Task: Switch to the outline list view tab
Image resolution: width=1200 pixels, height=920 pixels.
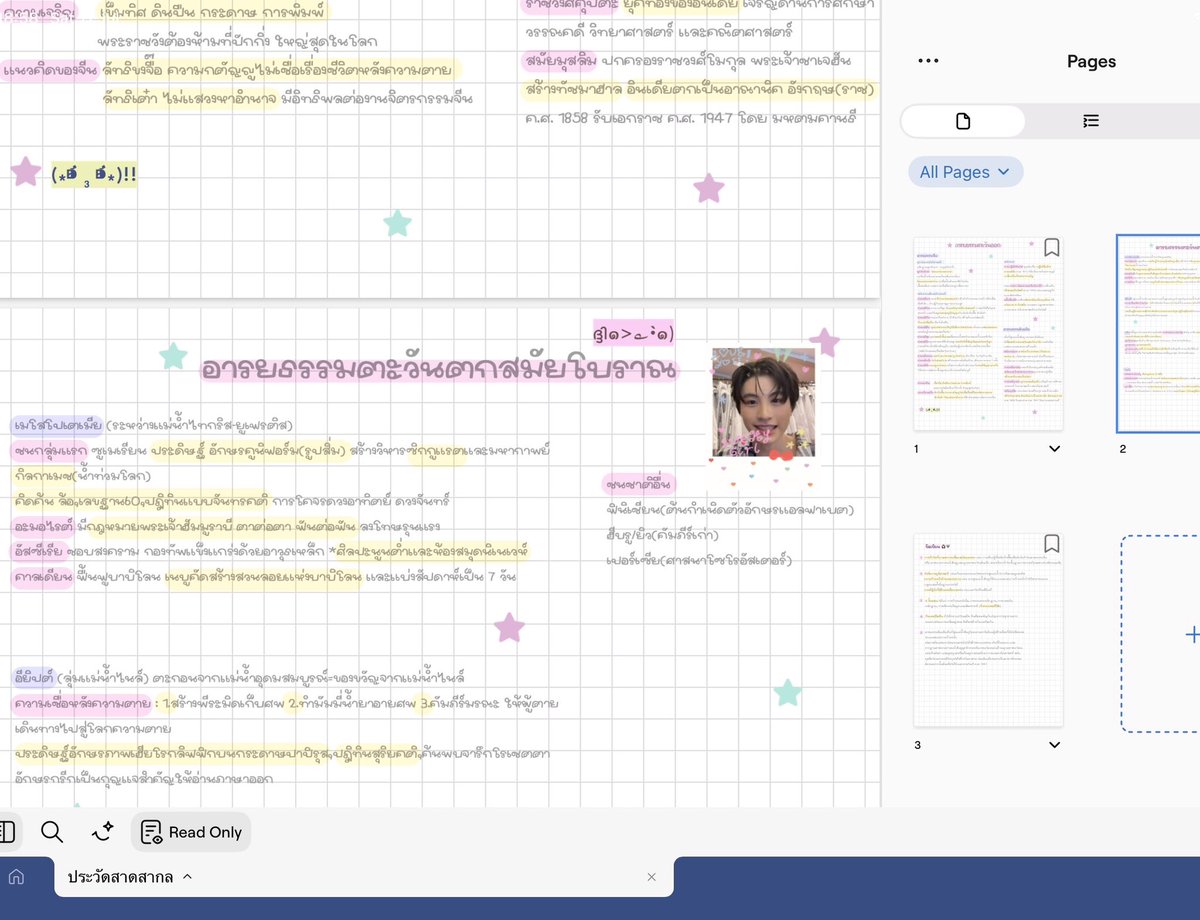Action: click(x=1091, y=121)
